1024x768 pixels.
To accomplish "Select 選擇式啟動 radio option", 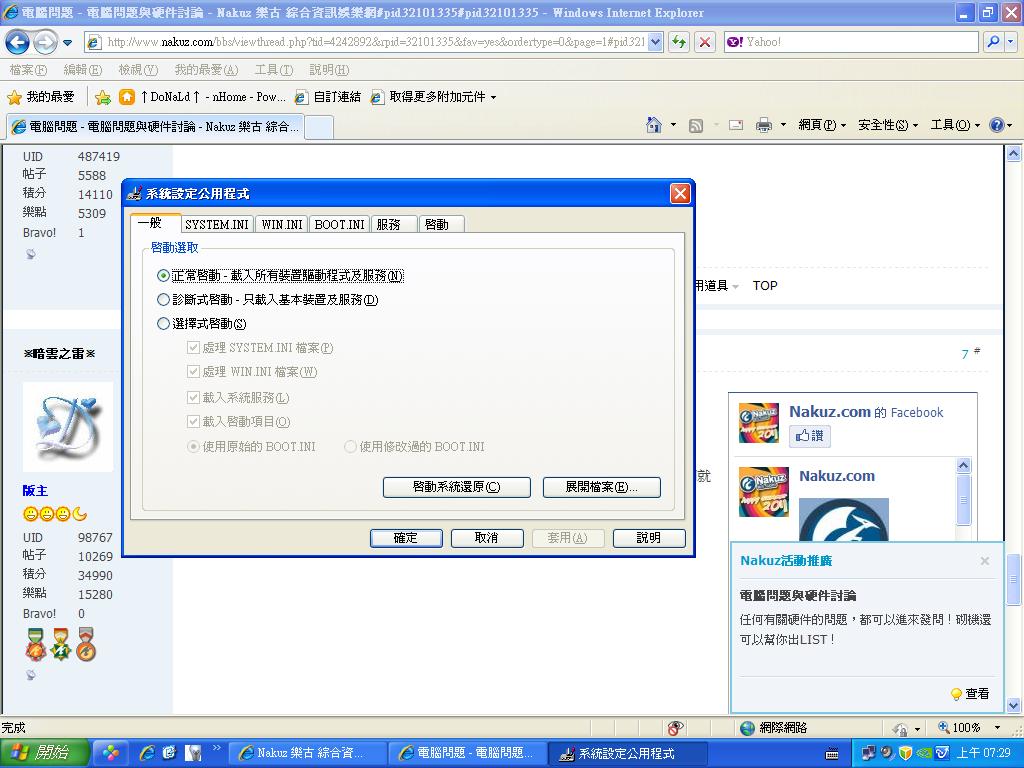I will 164,324.
